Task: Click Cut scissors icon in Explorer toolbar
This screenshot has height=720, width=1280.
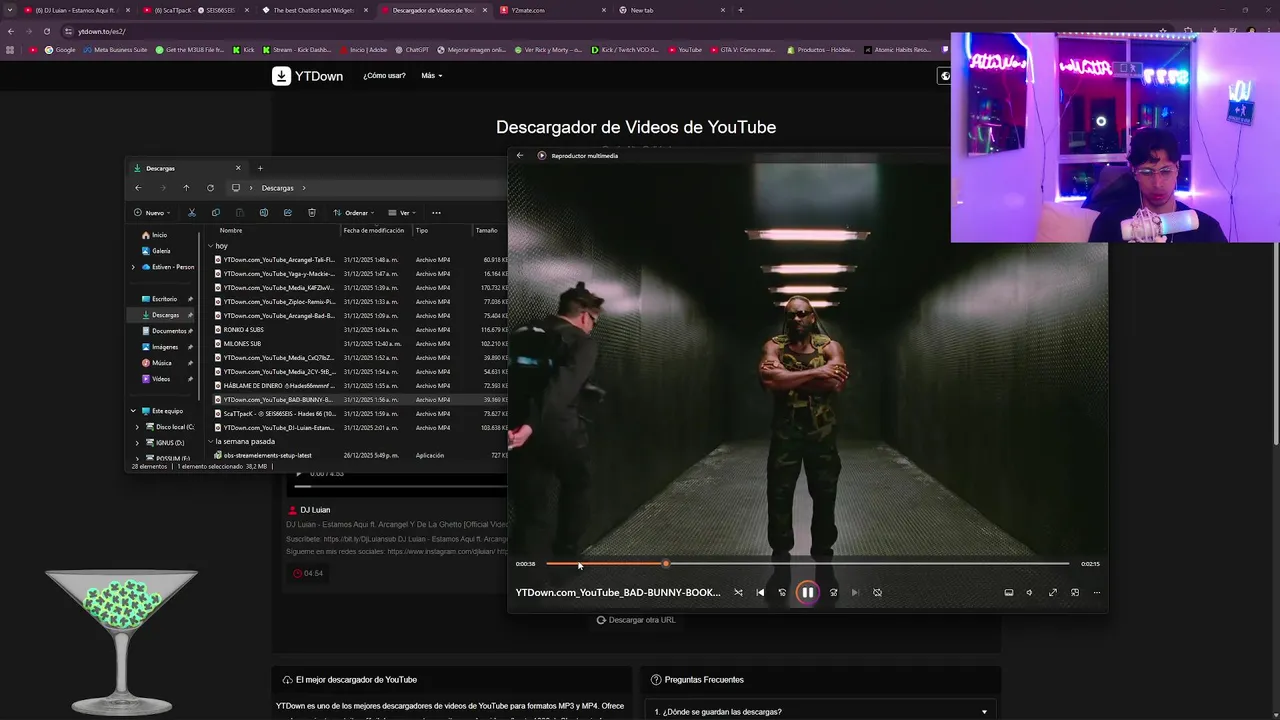Action: click(x=192, y=212)
